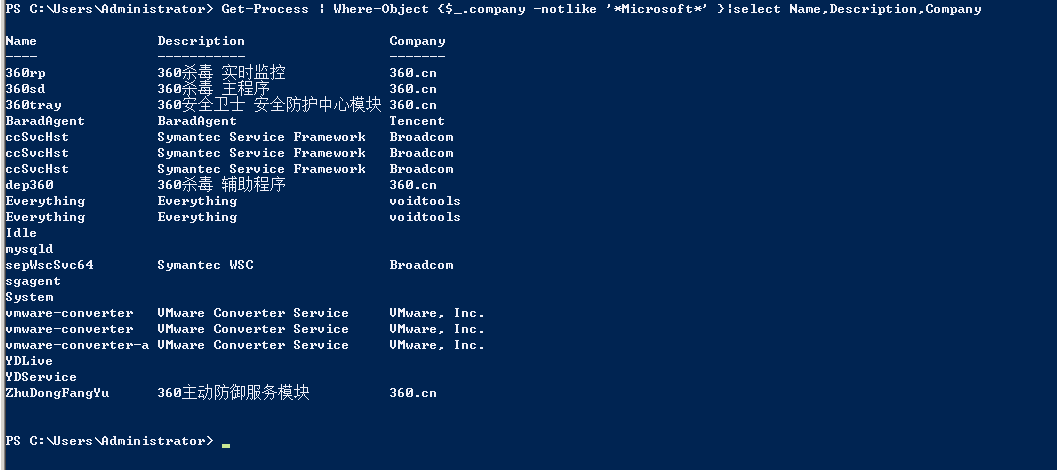
Task: Click the YDLive process name
Action: click(29, 361)
